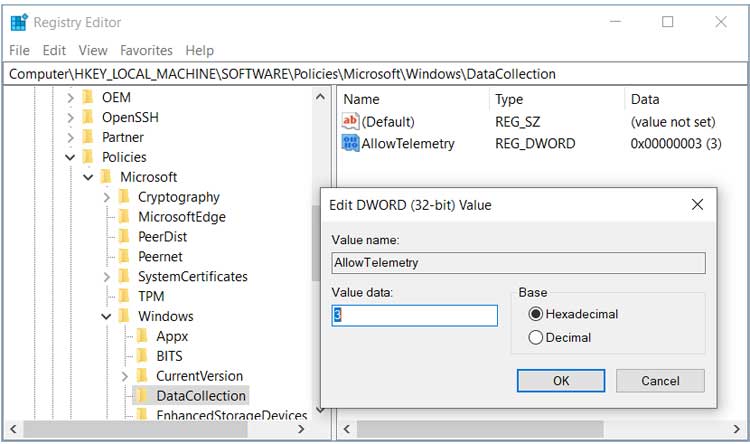Select the Hexadecimal base option

pyautogui.click(x=573, y=314)
